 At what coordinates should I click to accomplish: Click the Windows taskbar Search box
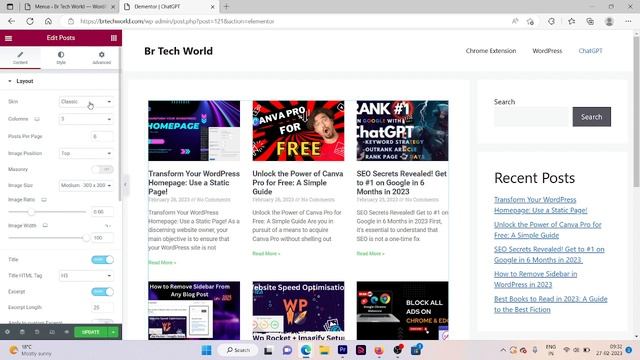tap(238, 350)
